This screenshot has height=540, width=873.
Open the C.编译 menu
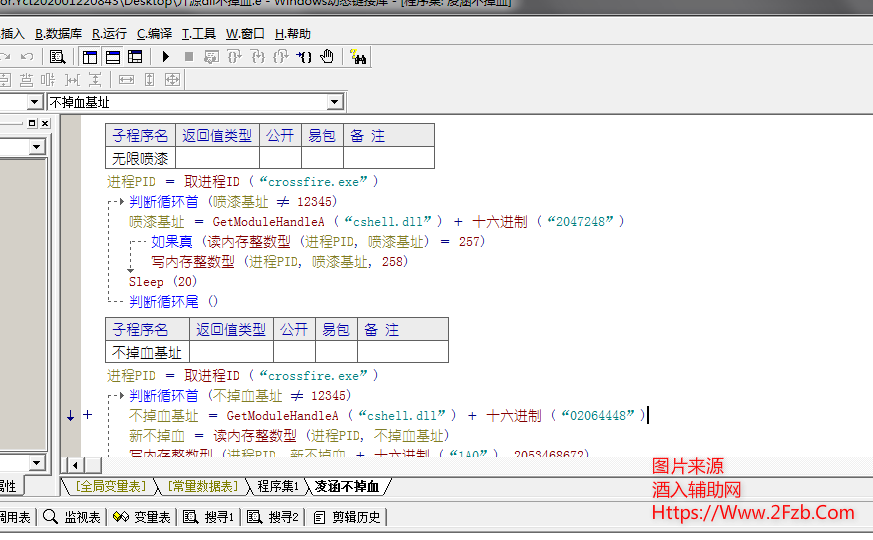coord(154,33)
